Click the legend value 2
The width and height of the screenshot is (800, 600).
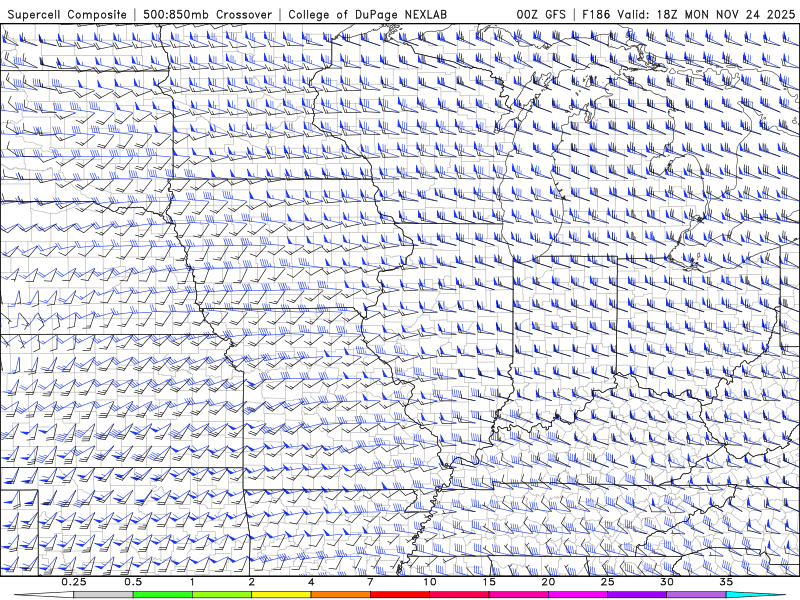252,582
